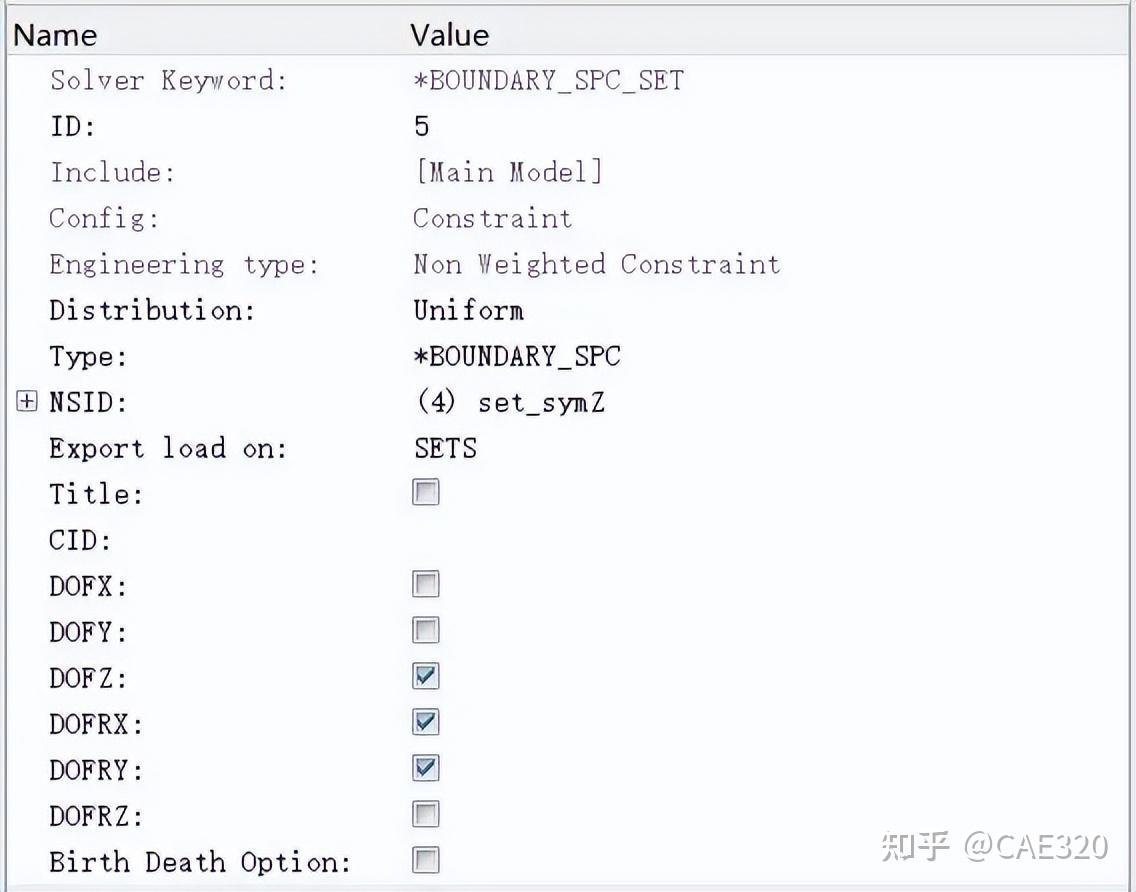Check the DOFRZ rotation constraint
The width and height of the screenshot is (1136, 892).
[424, 814]
